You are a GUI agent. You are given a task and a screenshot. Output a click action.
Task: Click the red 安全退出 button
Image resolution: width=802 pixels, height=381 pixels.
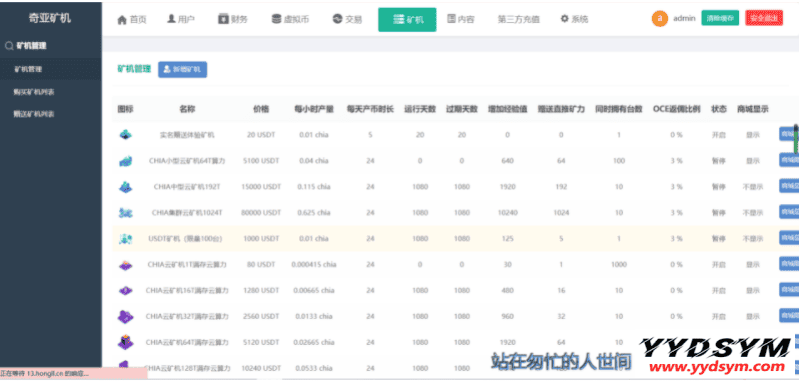point(764,18)
